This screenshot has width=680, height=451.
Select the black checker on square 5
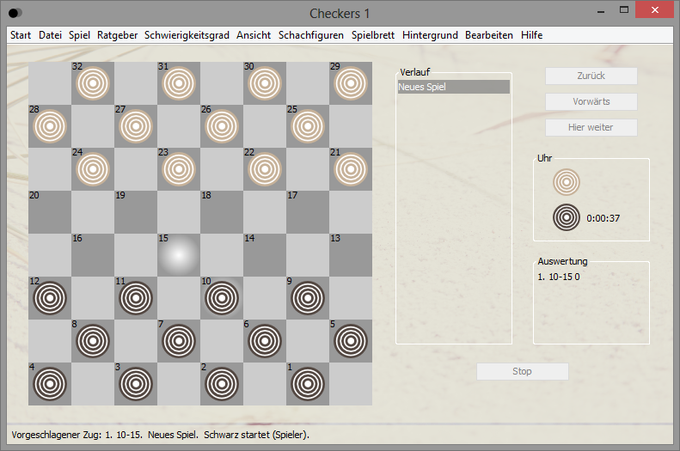point(350,341)
